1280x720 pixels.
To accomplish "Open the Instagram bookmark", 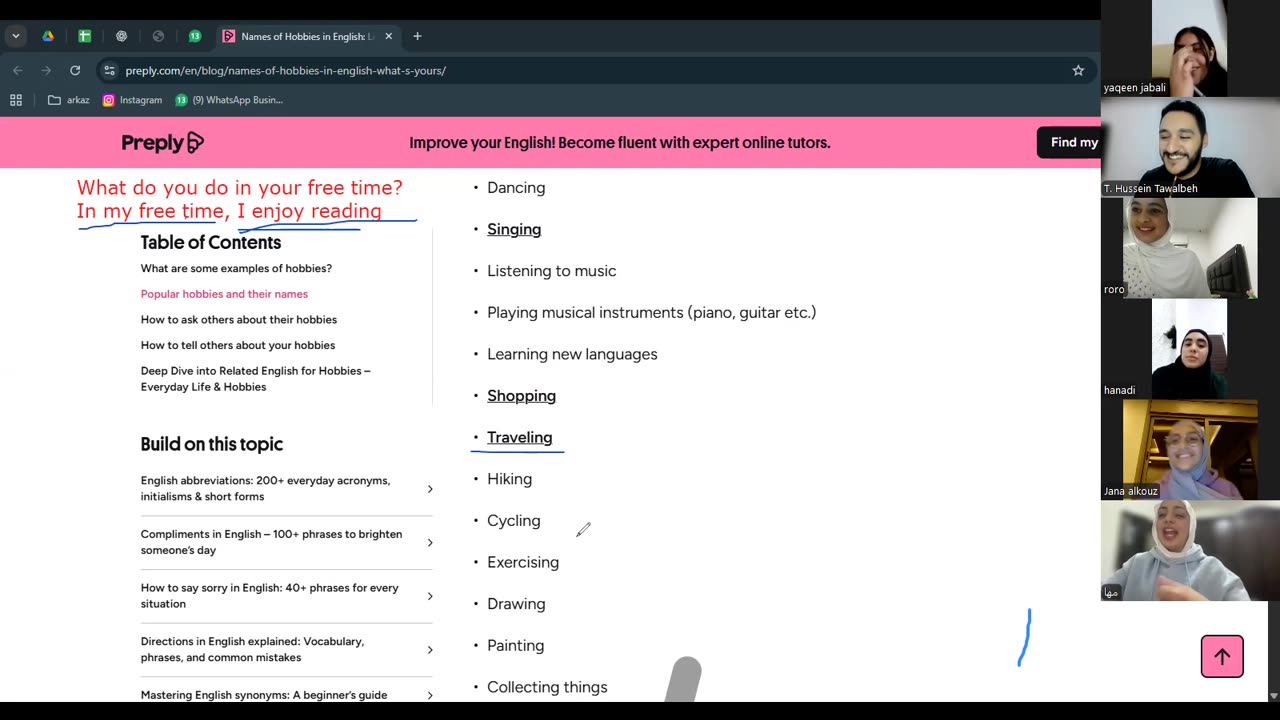I will 132,100.
